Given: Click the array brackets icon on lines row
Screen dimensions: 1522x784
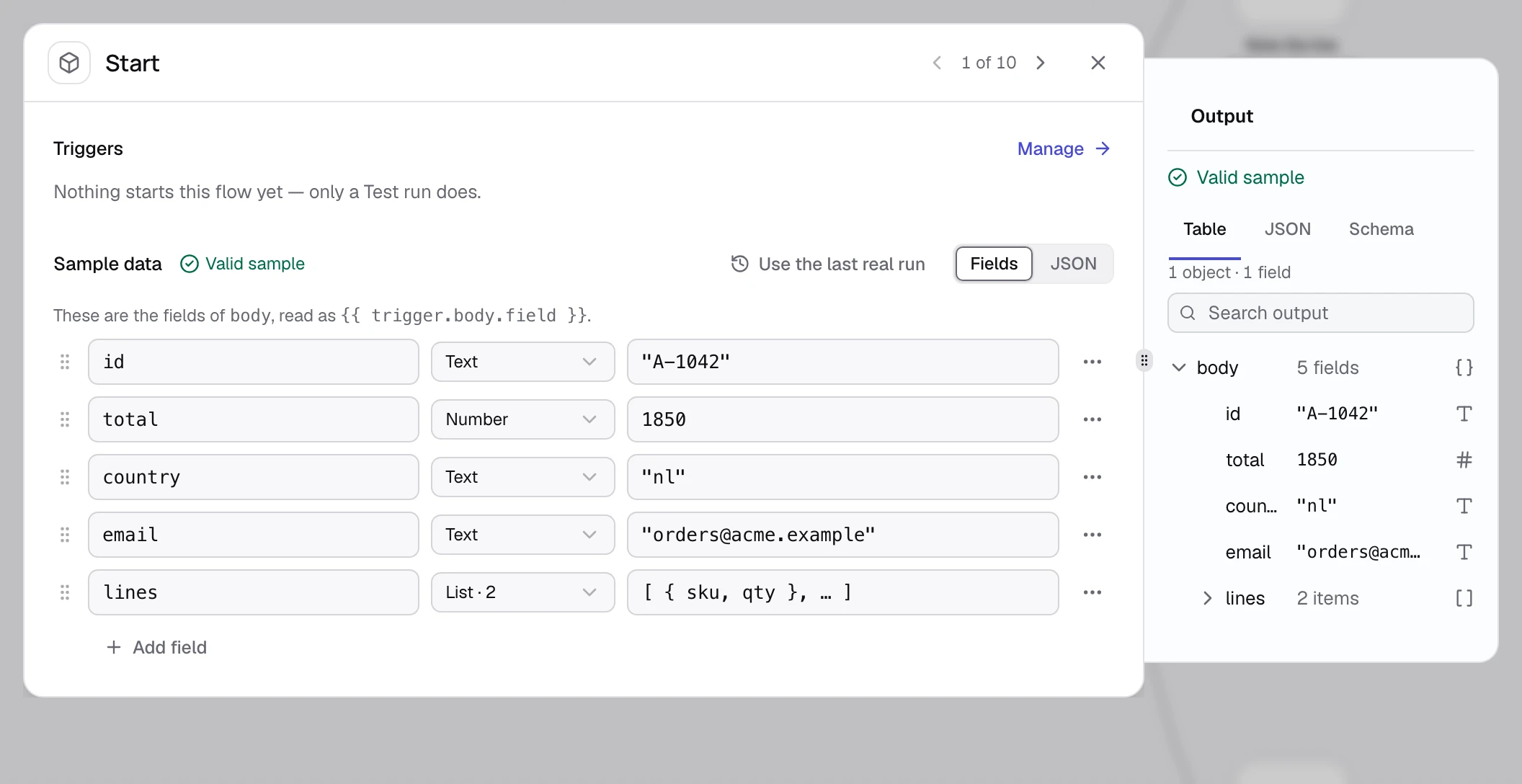Looking at the screenshot, I should coord(1464,598).
